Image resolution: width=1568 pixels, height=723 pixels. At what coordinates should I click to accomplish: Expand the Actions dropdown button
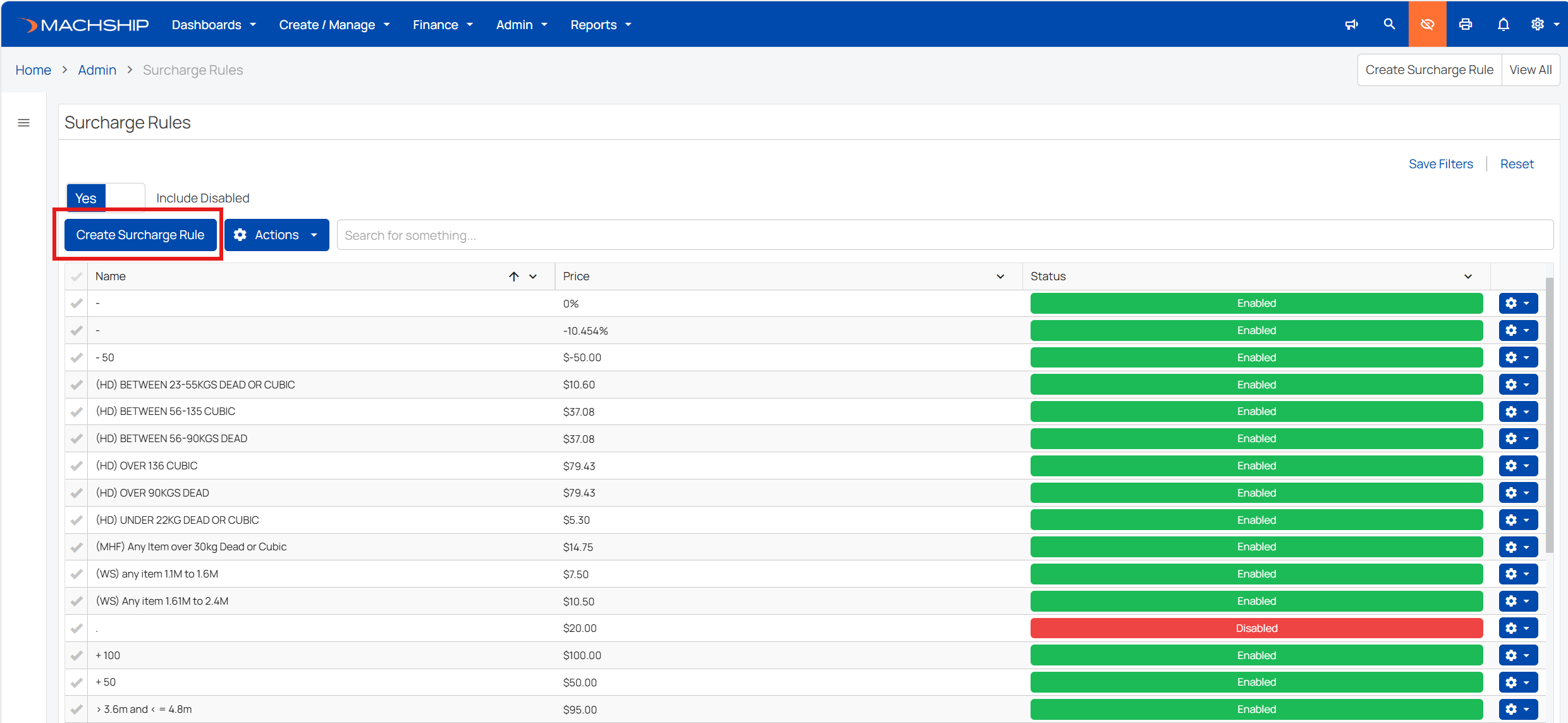(x=276, y=235)
